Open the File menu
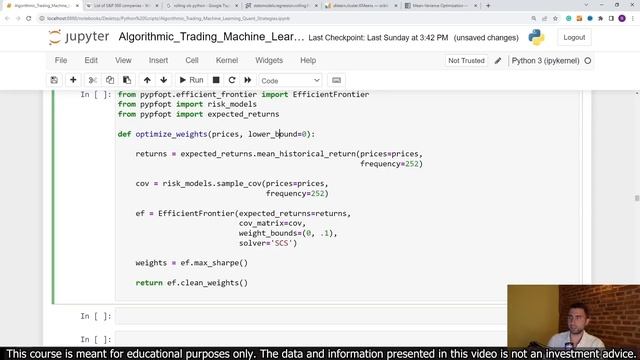 [x=61, y=60]
